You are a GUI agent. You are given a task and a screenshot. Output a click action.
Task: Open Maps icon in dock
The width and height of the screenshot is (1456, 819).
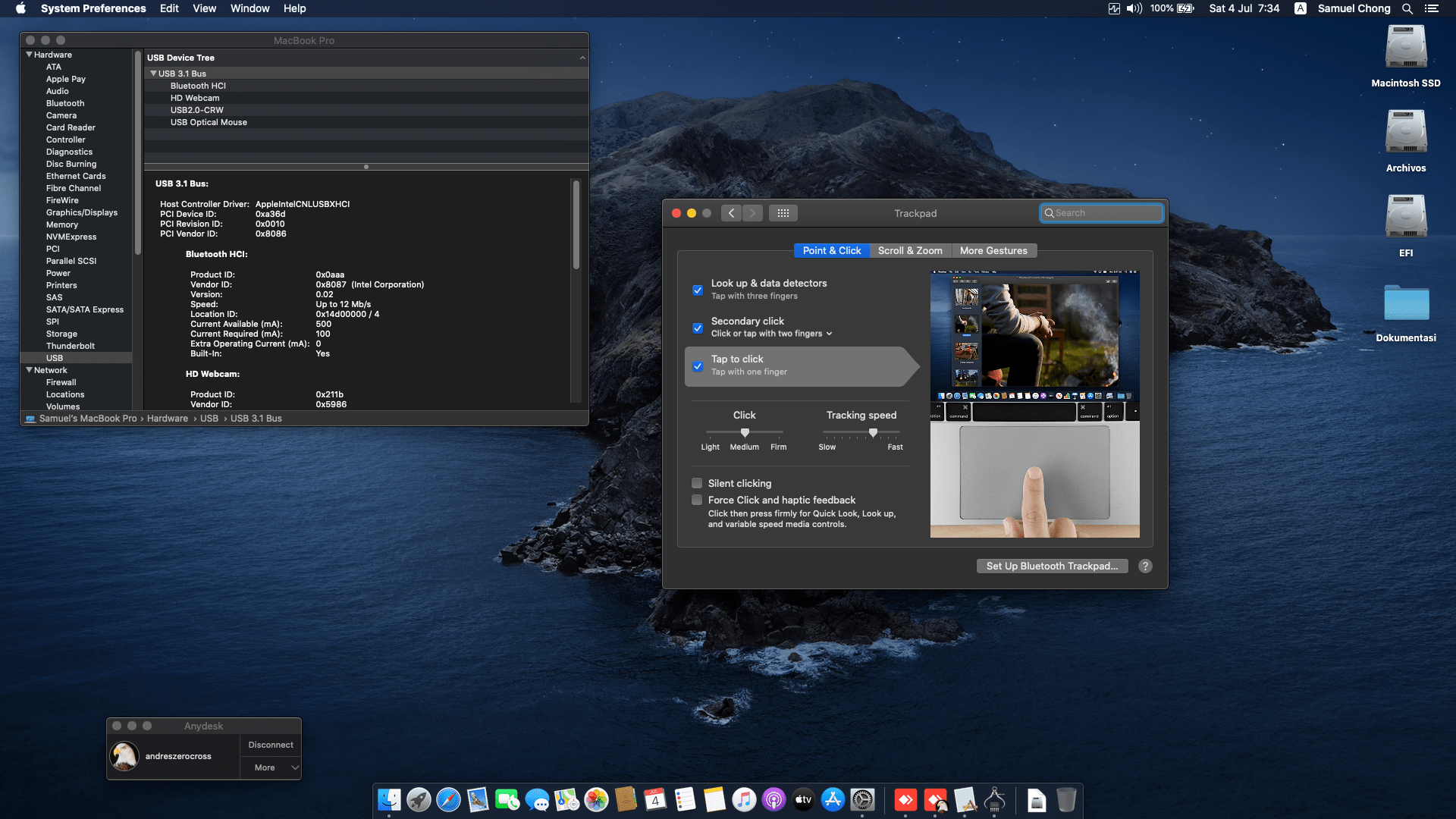(566, 800)
